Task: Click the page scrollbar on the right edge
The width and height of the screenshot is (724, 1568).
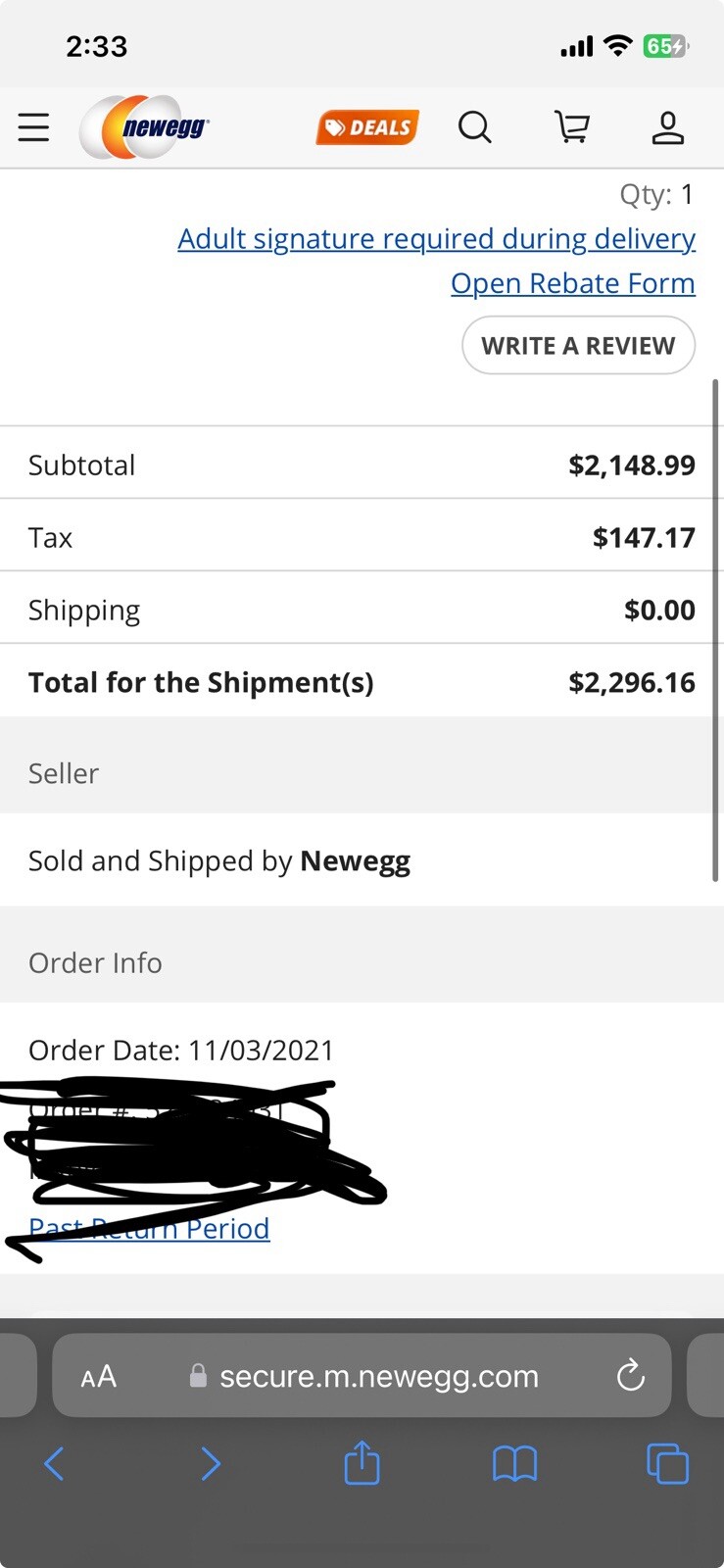Action: pyautogui.click(x=716, y=630)
